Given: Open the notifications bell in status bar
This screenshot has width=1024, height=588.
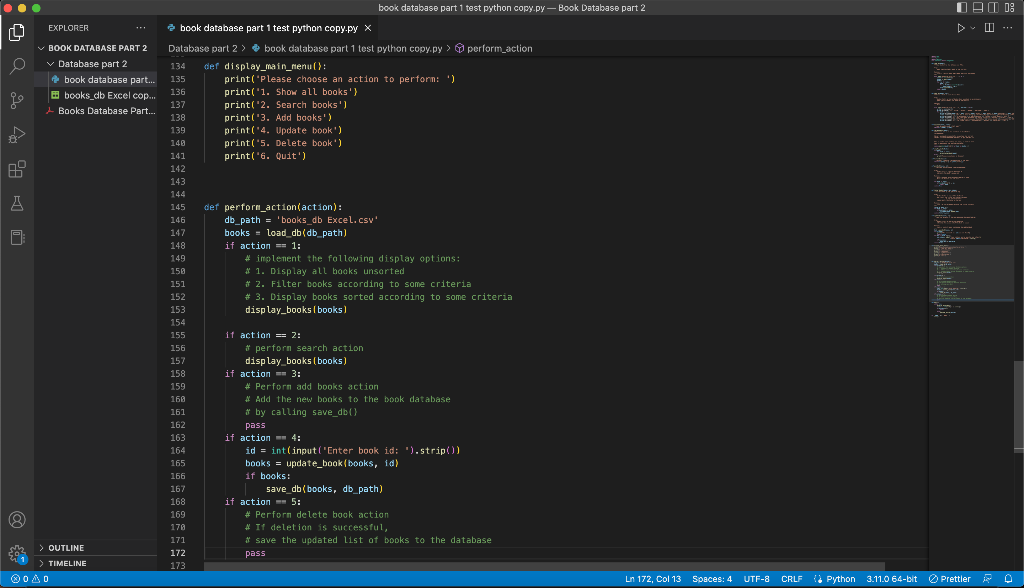Looking at the screenshot, I should (x=1009, y=579).
